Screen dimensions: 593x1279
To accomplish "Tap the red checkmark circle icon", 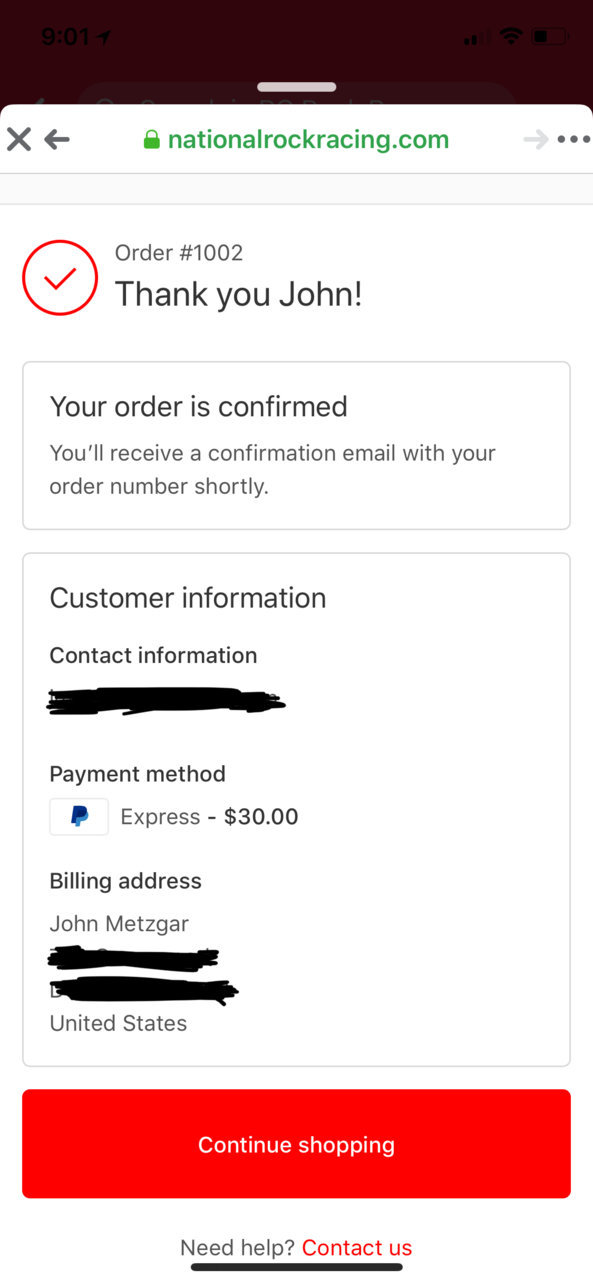I will pyautogui.click(x=60, y=278).
